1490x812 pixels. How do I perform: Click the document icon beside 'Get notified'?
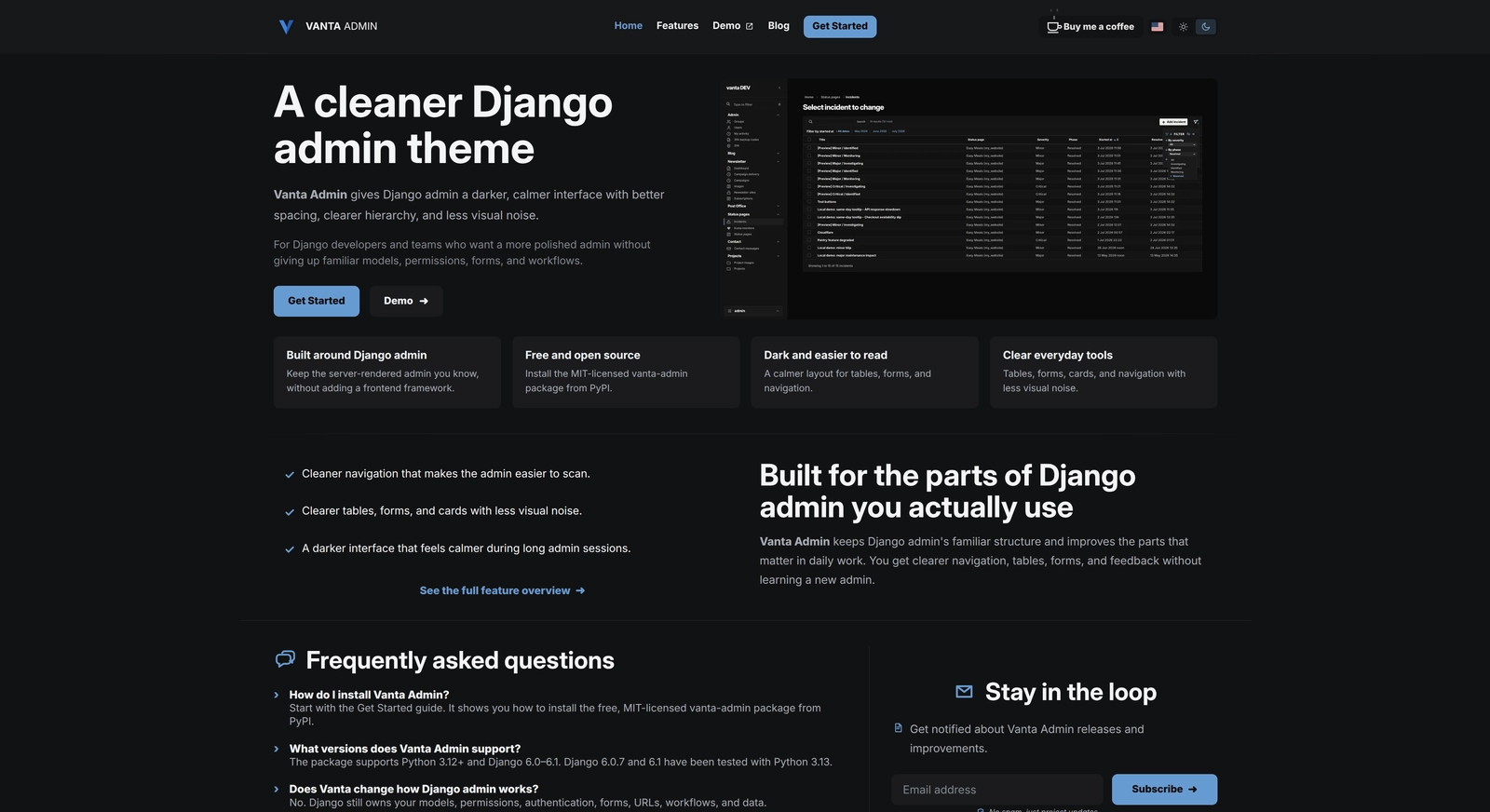click(x=899, y=728)
